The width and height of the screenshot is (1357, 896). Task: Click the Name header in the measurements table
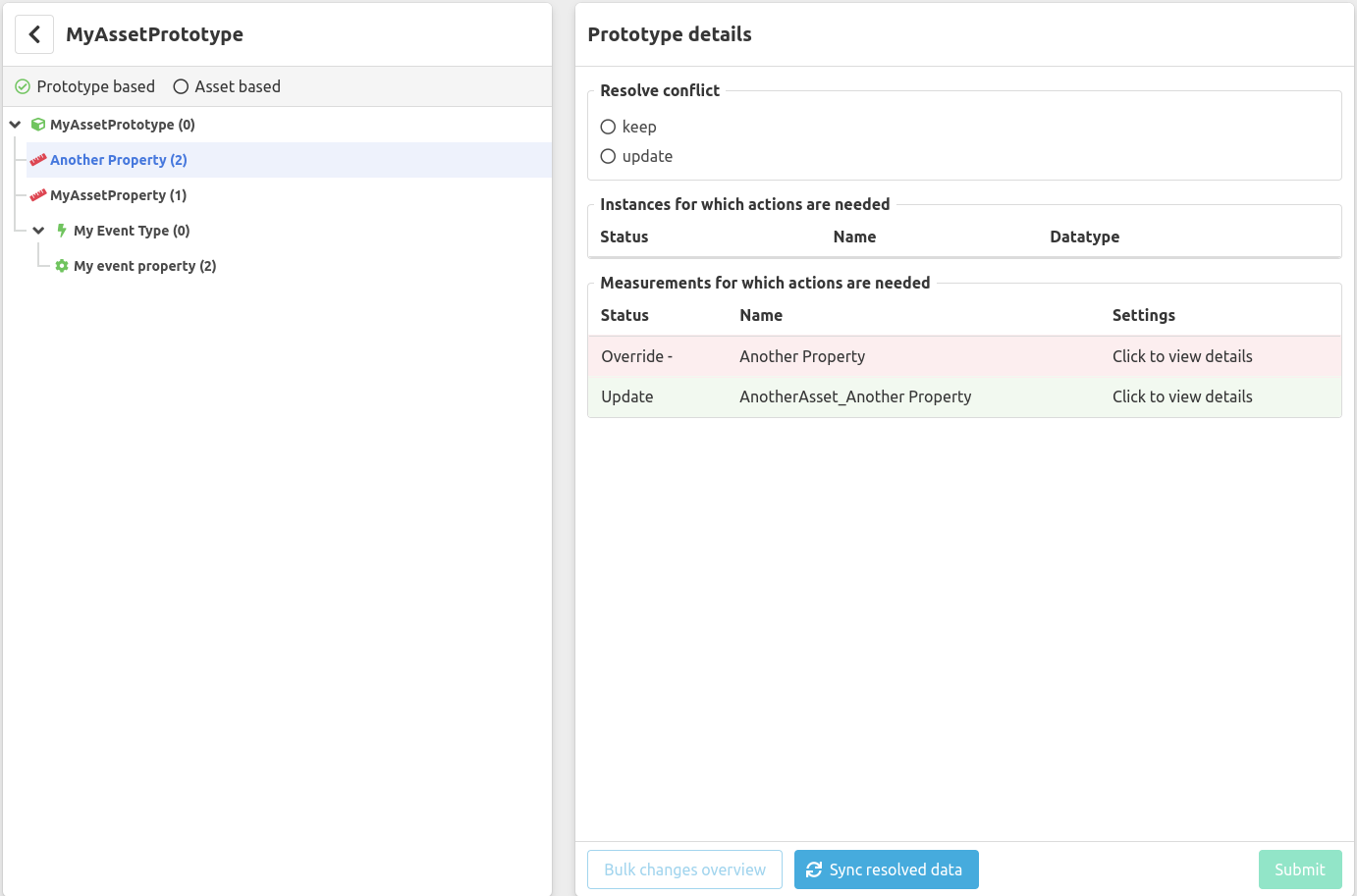click(x=761, y=315)
